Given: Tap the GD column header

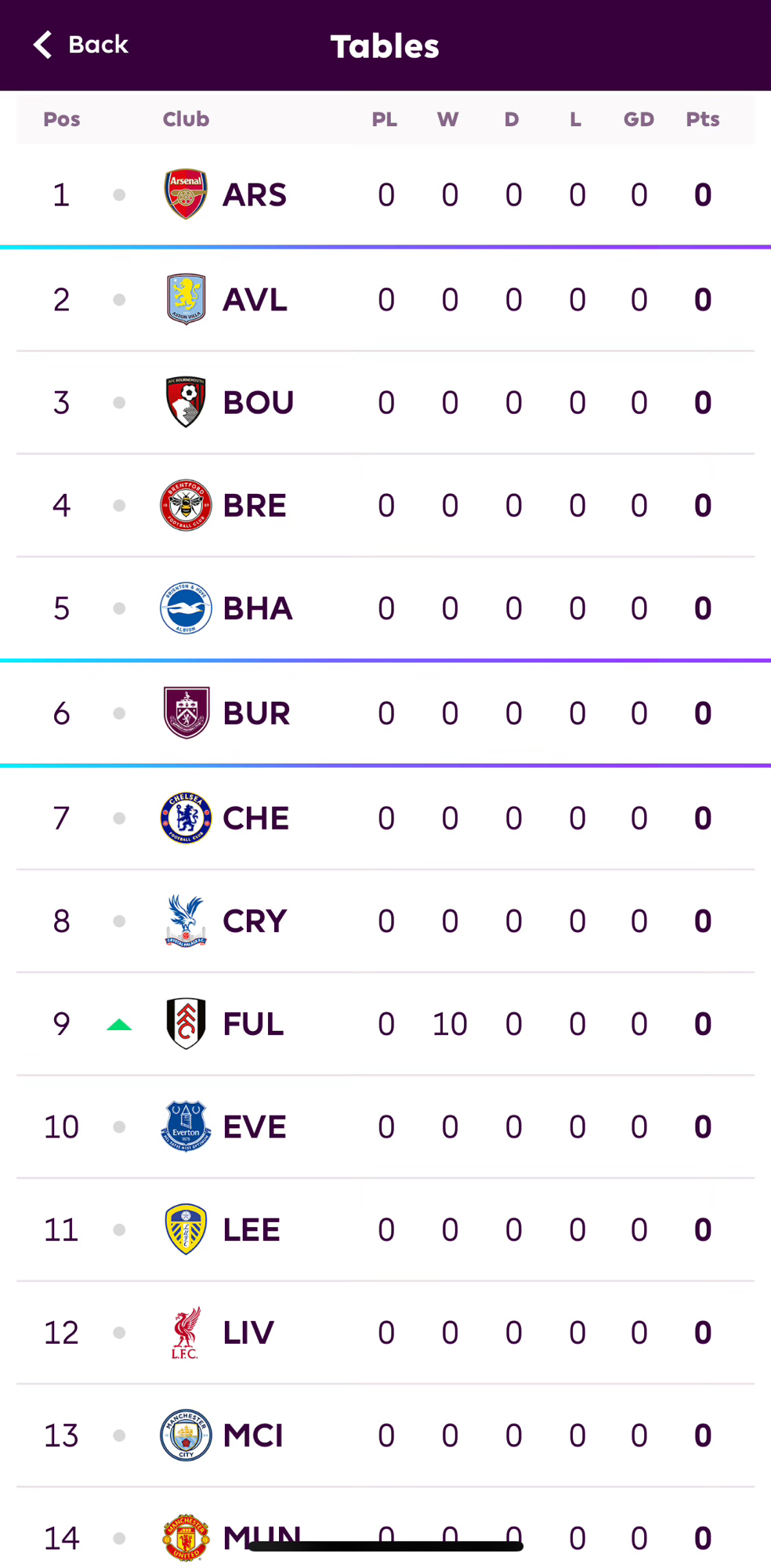Looking at the screenshot, I should 639,119.
